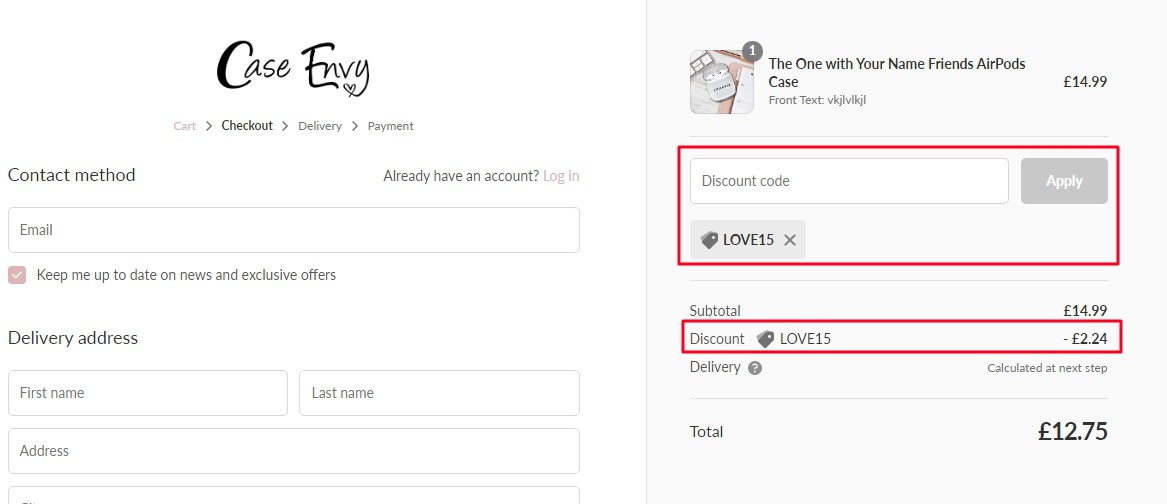Click the First name field
Screen dimensions: 1167x504
coord(147,393)
